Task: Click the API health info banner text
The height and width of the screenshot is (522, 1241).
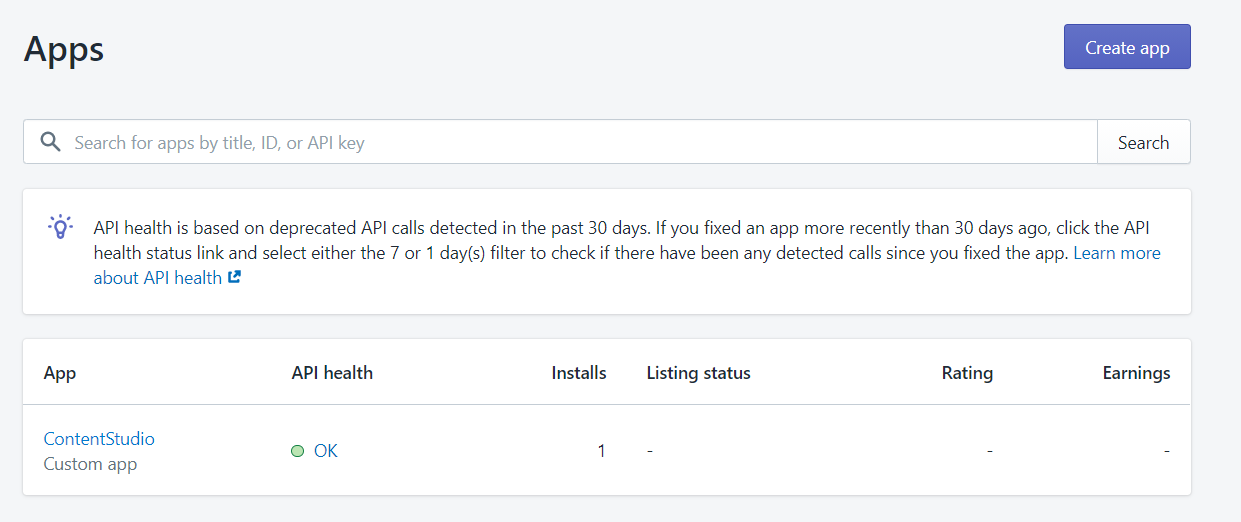Action: coord(627,252)
